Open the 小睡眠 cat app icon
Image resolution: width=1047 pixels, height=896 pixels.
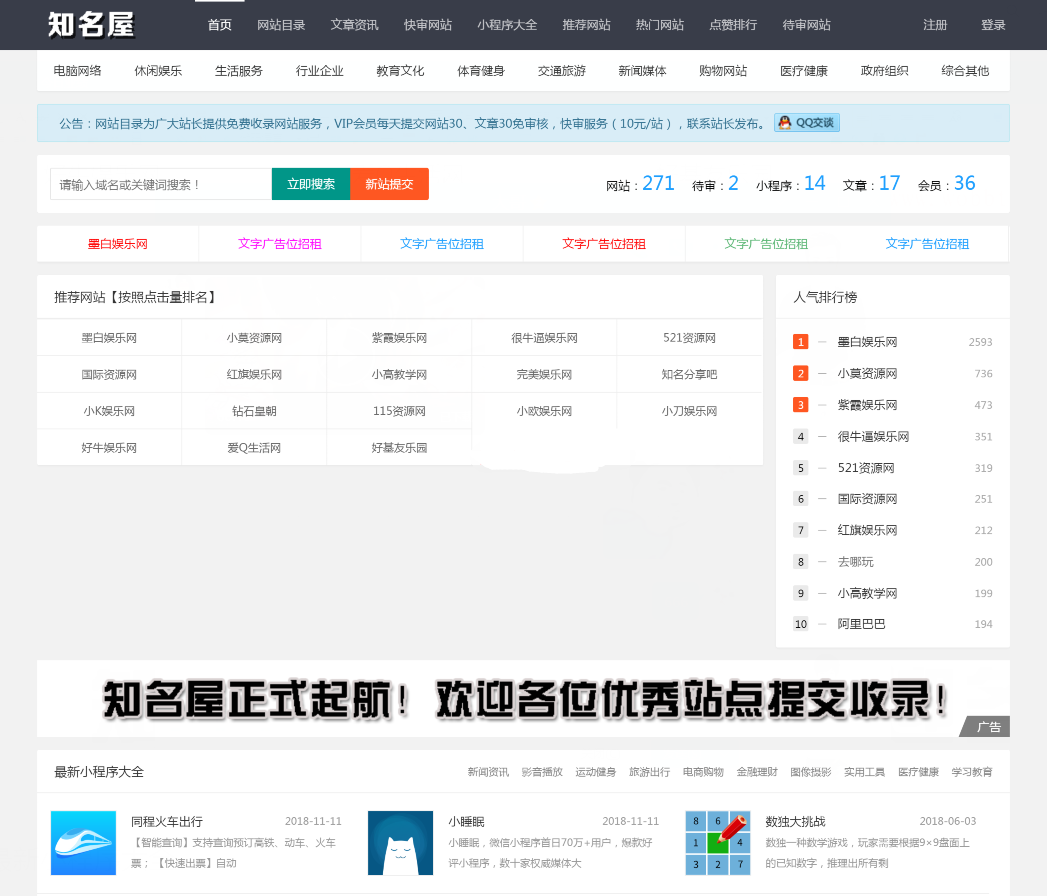coord(400,843)
